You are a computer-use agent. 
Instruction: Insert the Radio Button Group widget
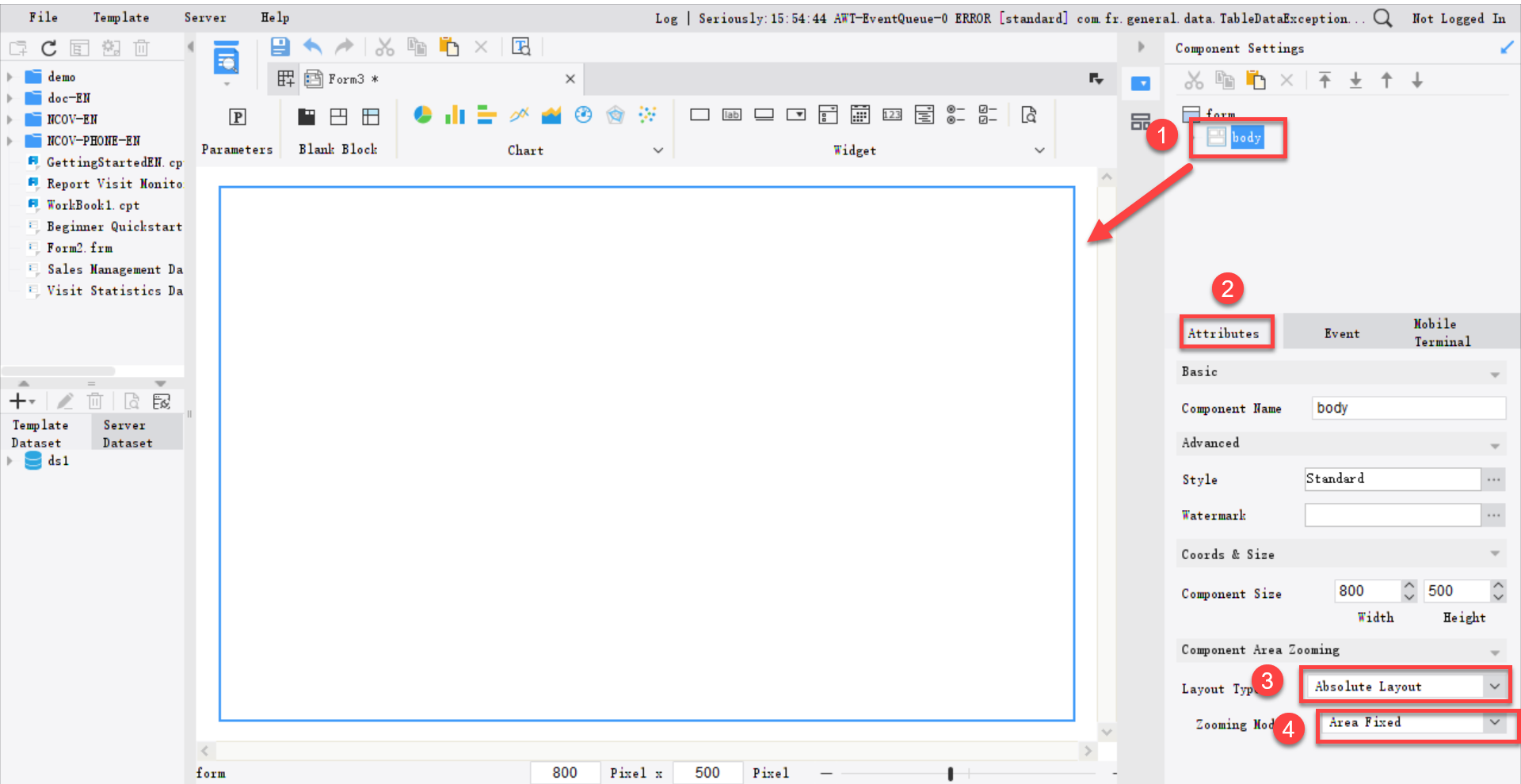click(956, 115)
